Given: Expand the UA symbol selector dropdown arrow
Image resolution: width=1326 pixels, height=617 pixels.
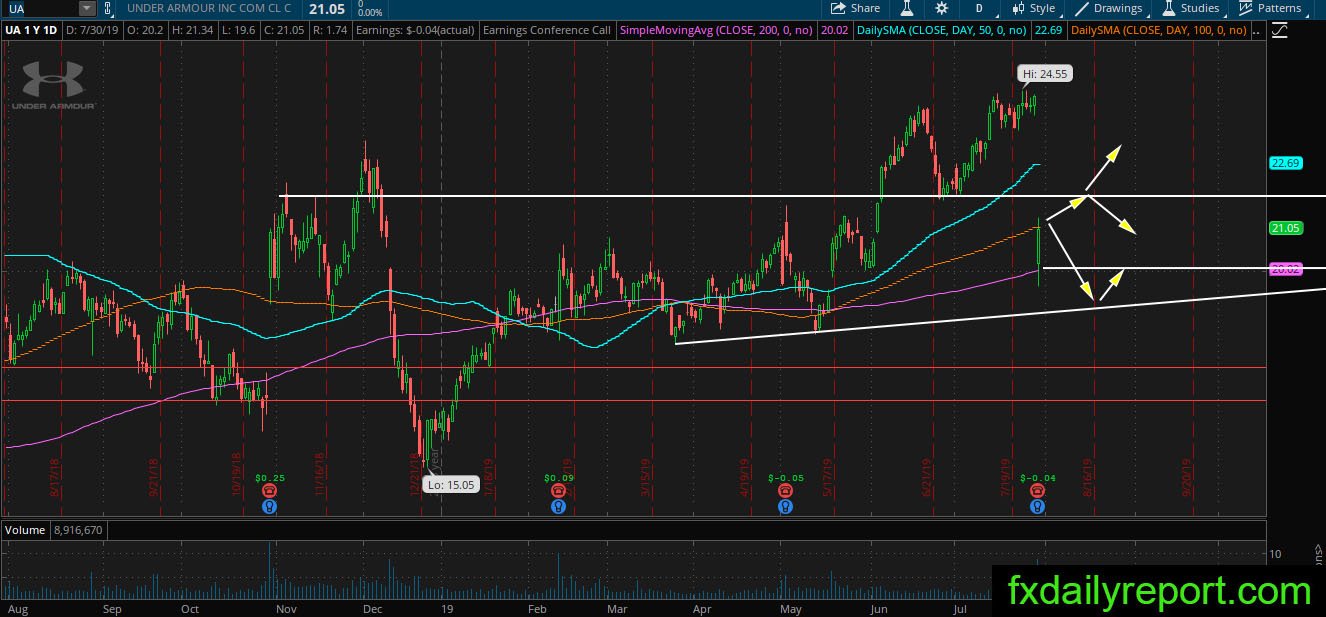Looking at the screenshot, I should 86,8.
